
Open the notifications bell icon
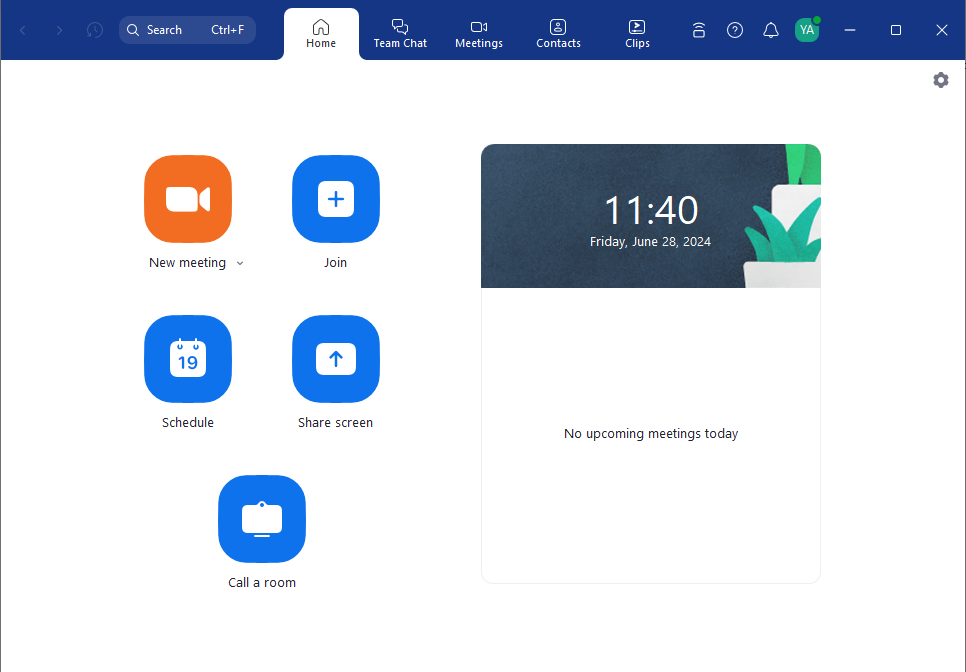click(x=770, y=30)
